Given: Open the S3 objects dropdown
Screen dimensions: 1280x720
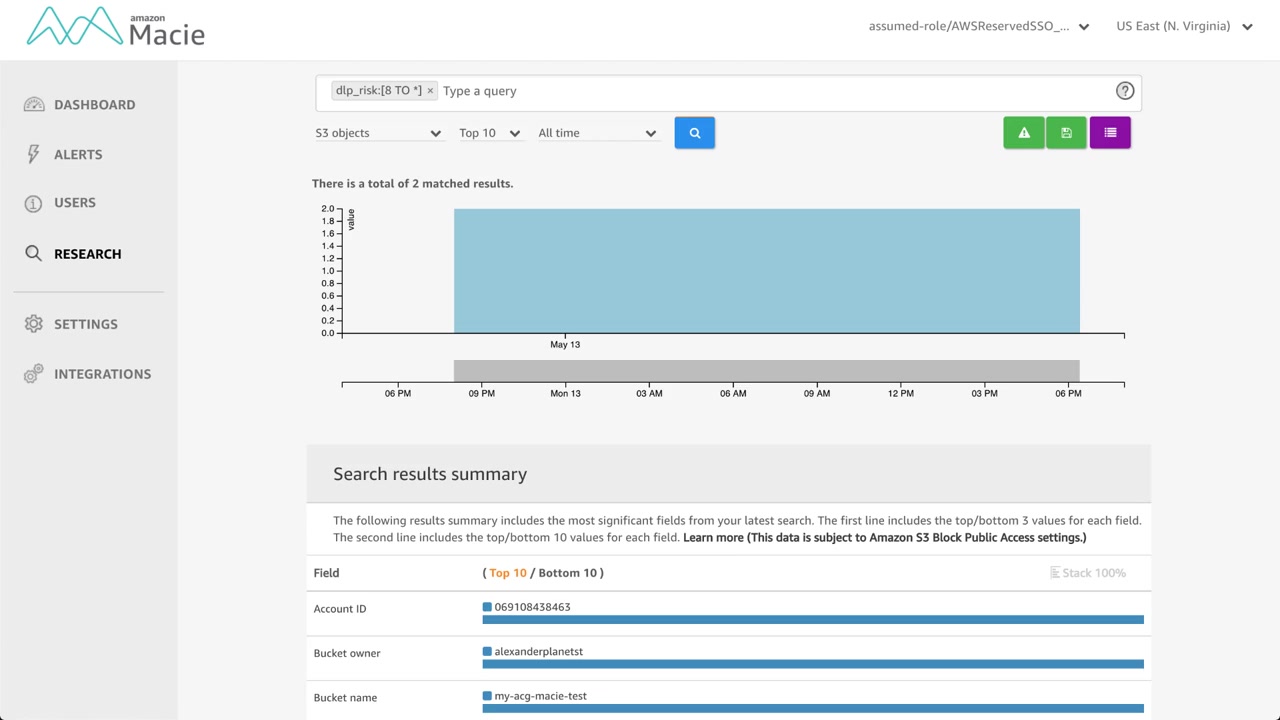Looking at the screenshot, I should click(378, 133).
